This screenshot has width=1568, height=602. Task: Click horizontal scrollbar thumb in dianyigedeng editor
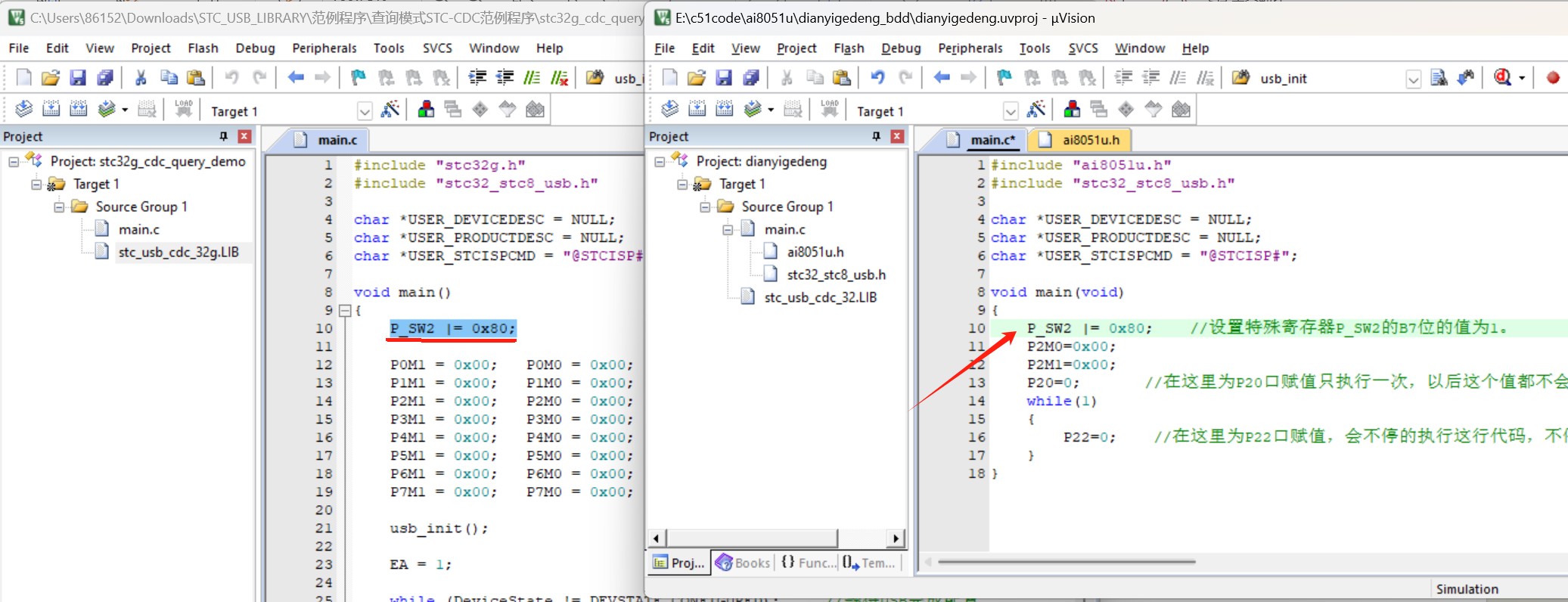1067,562
